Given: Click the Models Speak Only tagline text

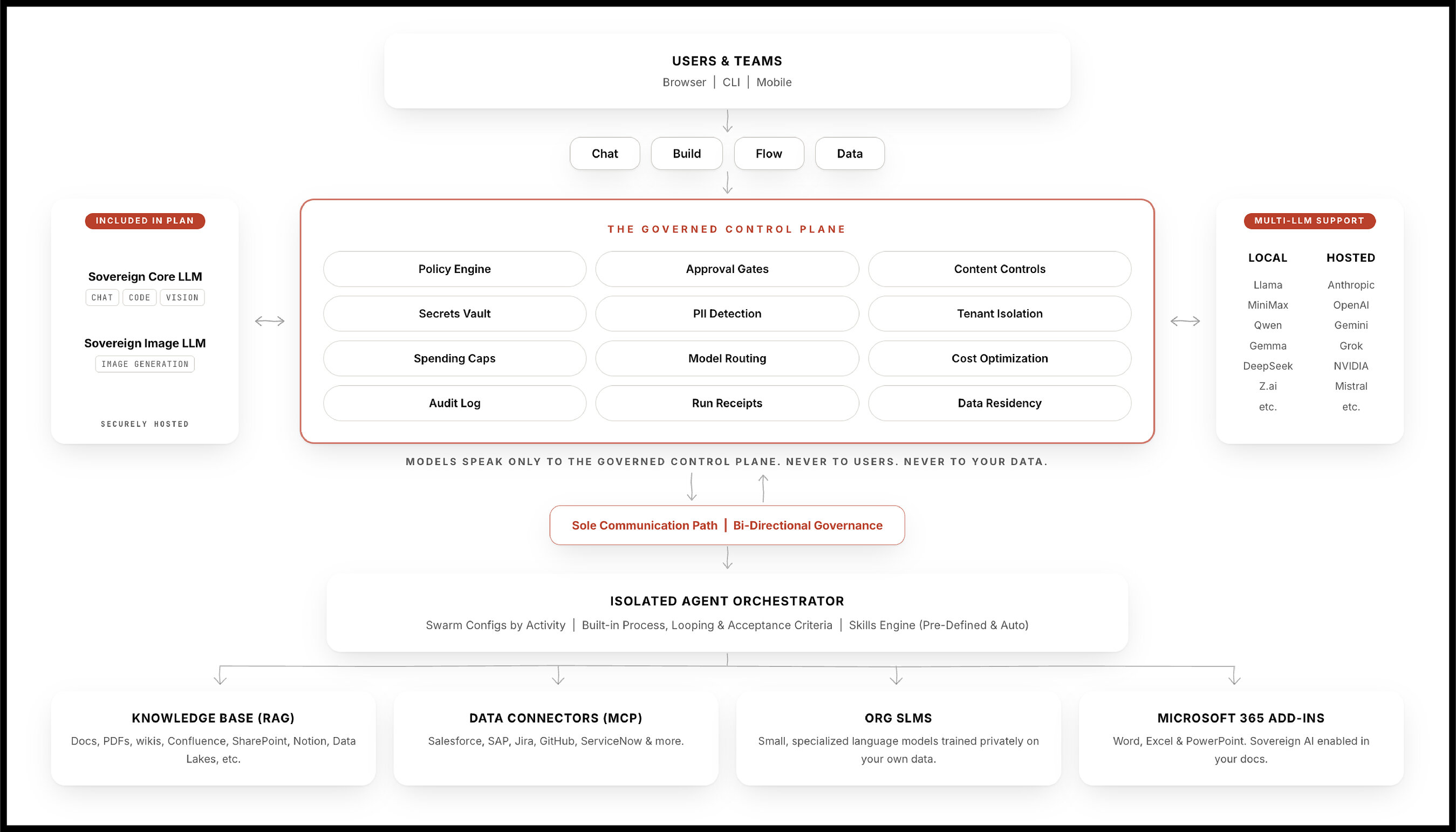Looking at the screenshot, I should click(727, 462).
